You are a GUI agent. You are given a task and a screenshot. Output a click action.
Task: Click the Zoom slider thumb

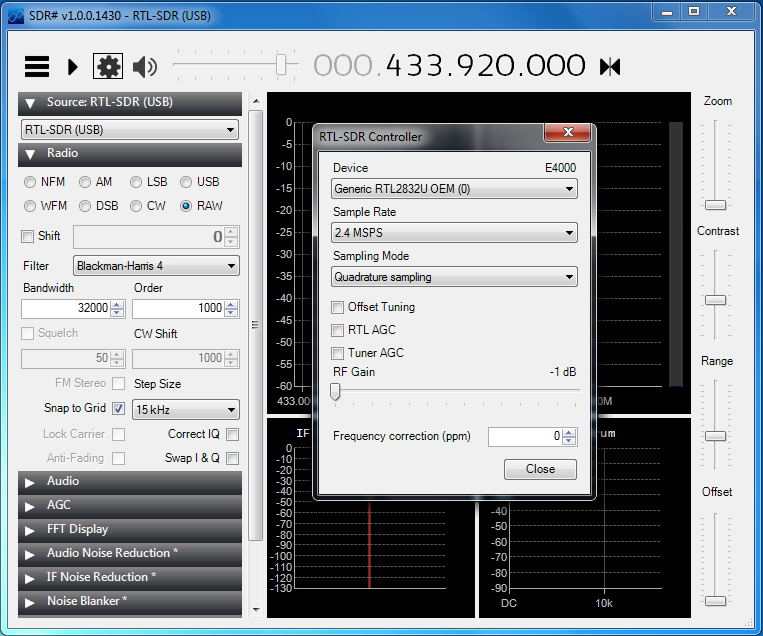[715, 205]
